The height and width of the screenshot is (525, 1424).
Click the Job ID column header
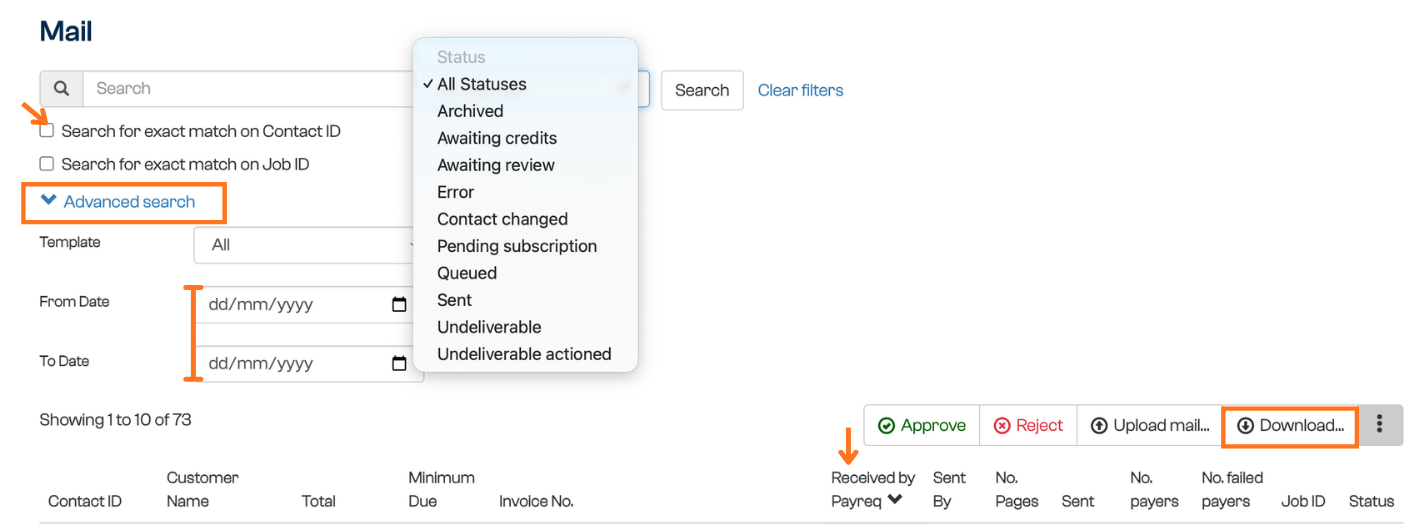coord(1303,501)
